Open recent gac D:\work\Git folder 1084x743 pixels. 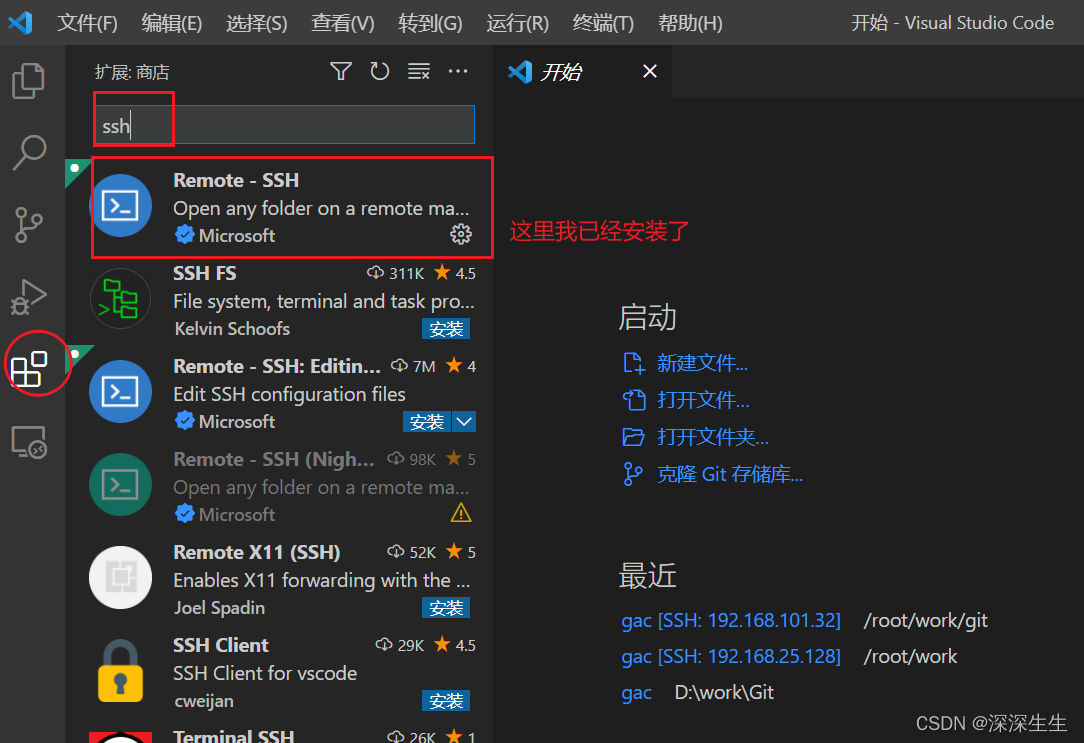(637, 692)
